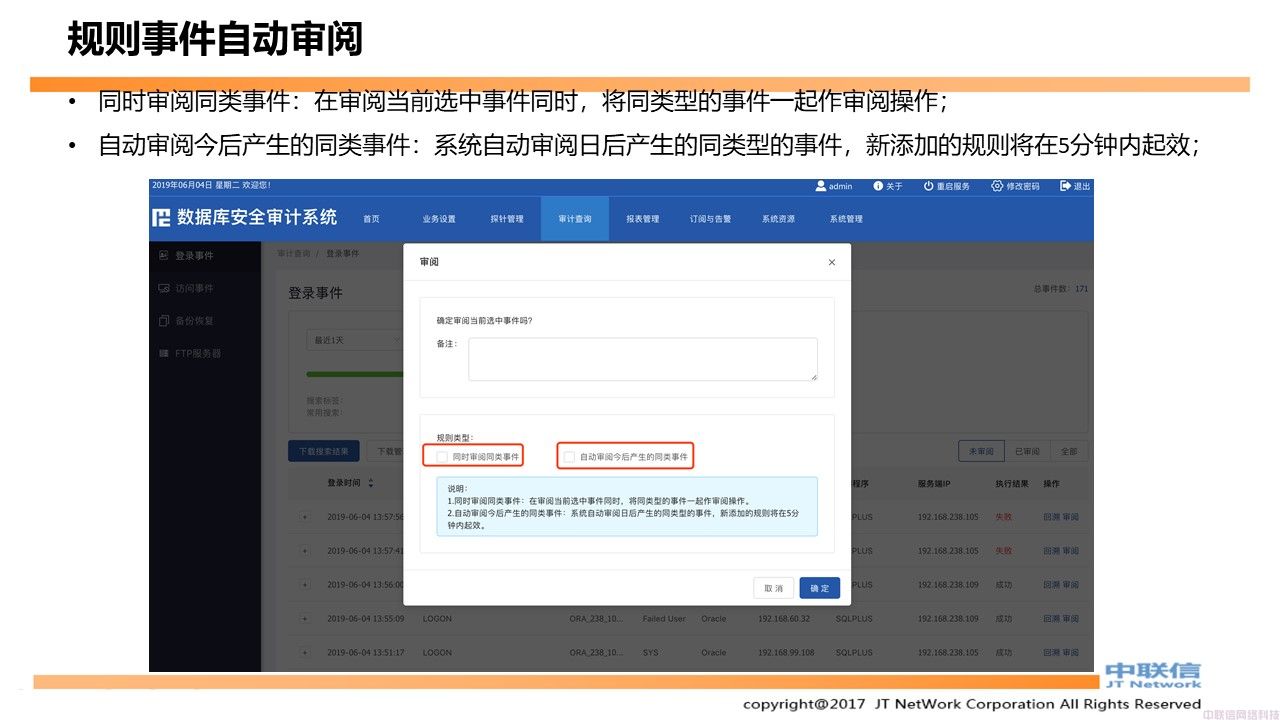Click sort arrows beside 登录时间 header
Viewport: 1280px width, 720px height.
(371, 483)
